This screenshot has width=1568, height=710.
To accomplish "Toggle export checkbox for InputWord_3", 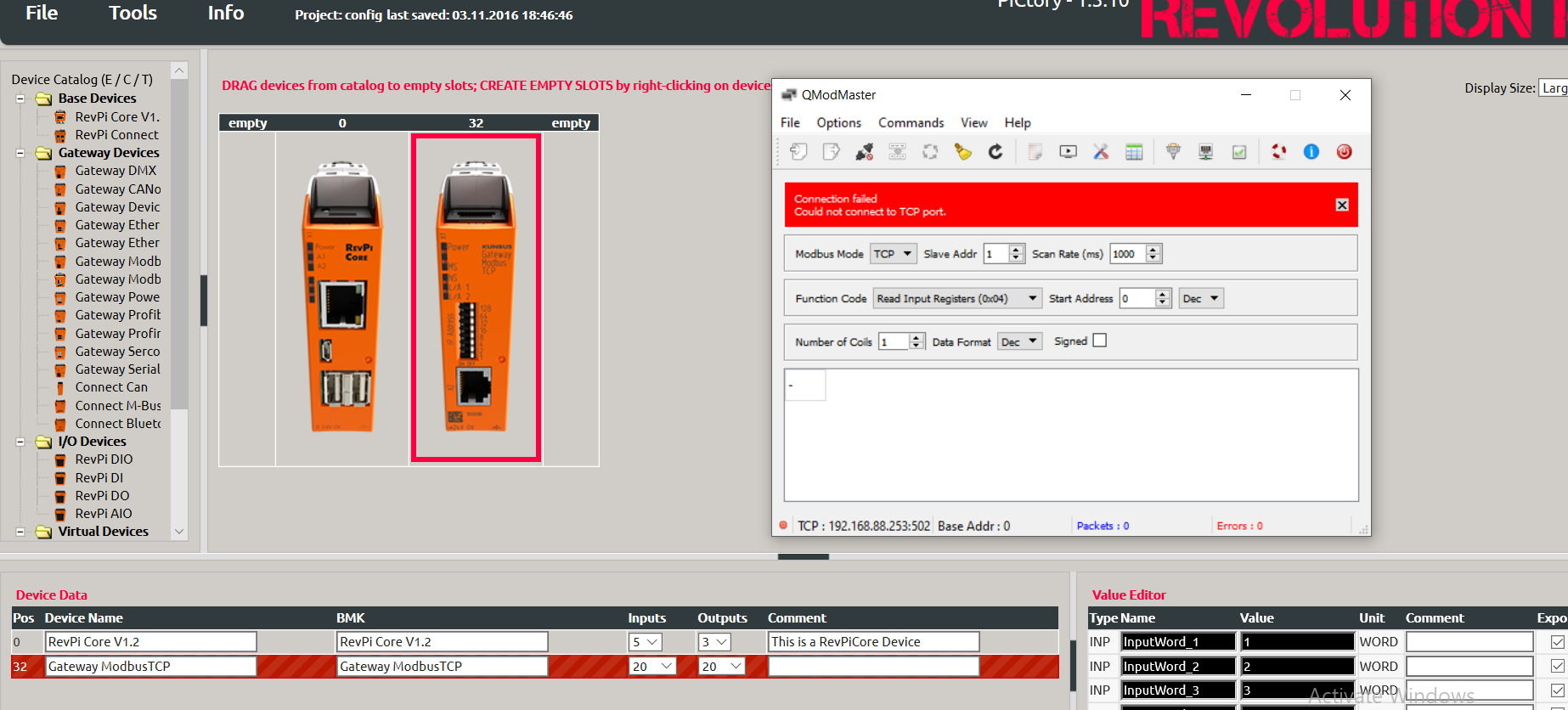I will (x=1558, y=690).
